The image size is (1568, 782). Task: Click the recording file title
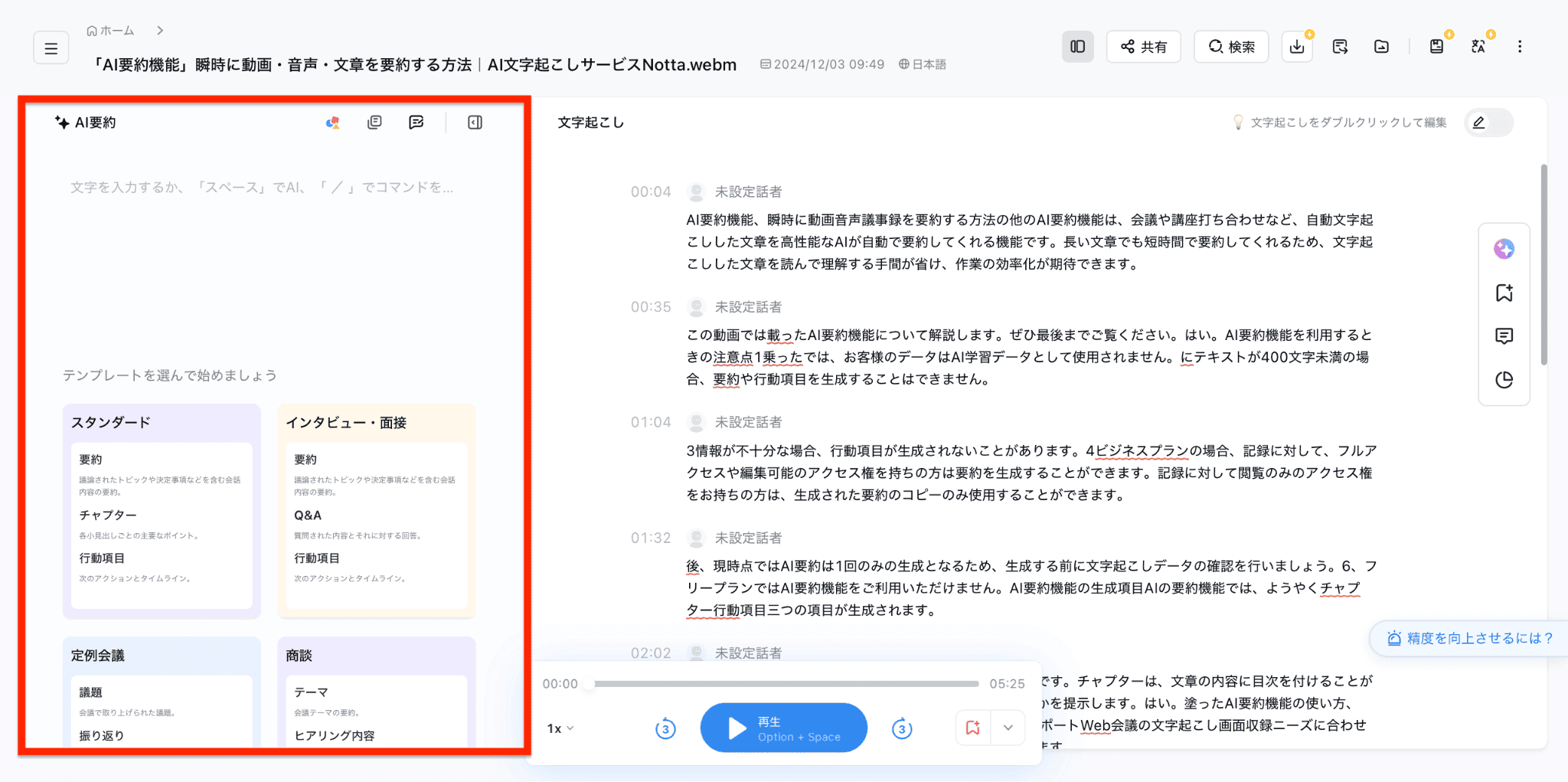click(x=414, y=65)
